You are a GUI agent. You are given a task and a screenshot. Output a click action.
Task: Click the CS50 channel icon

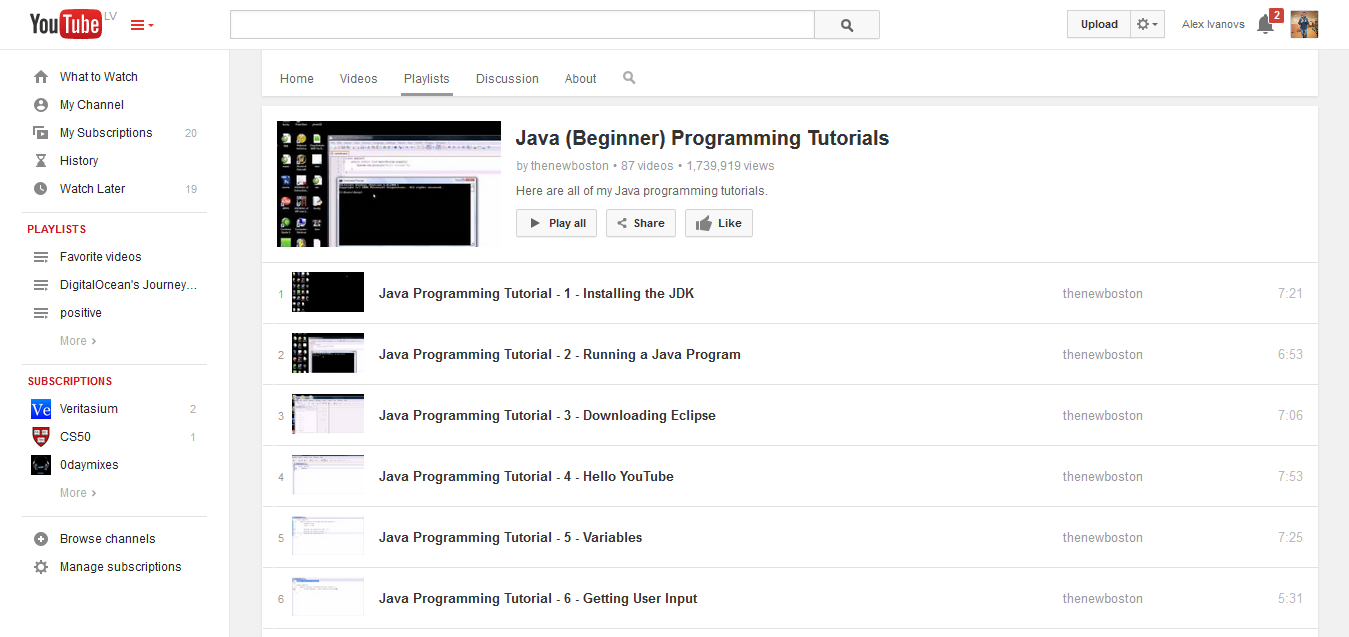pos(41,437)
